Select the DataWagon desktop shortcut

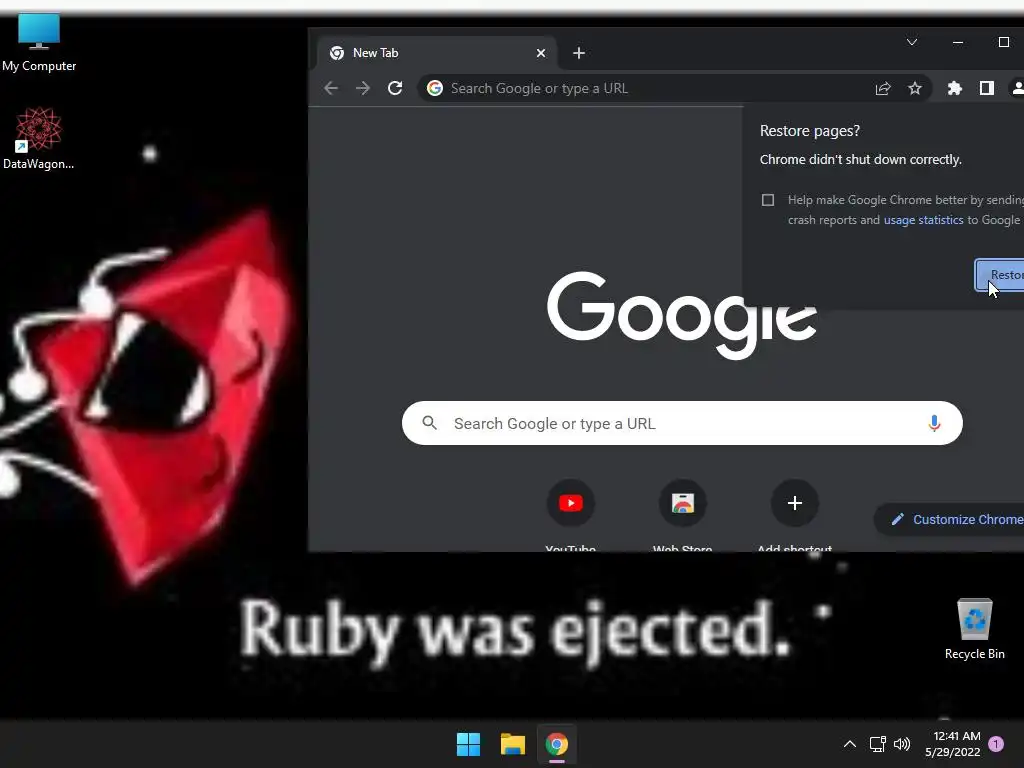[x=39, y=138]
